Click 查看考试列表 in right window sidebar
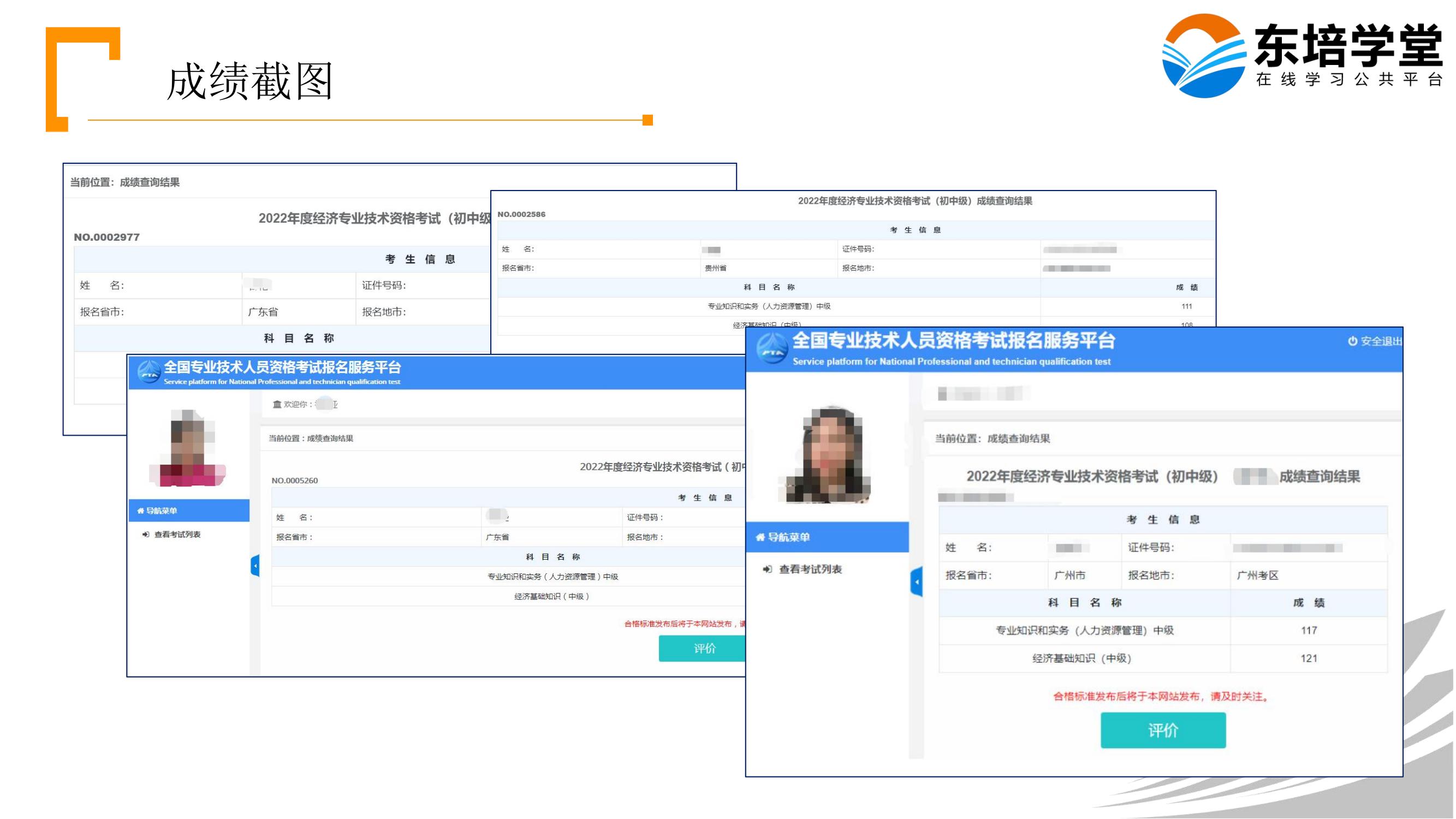Image resolution: width=1456 pixels, height=819 pixels. point(810,569)
